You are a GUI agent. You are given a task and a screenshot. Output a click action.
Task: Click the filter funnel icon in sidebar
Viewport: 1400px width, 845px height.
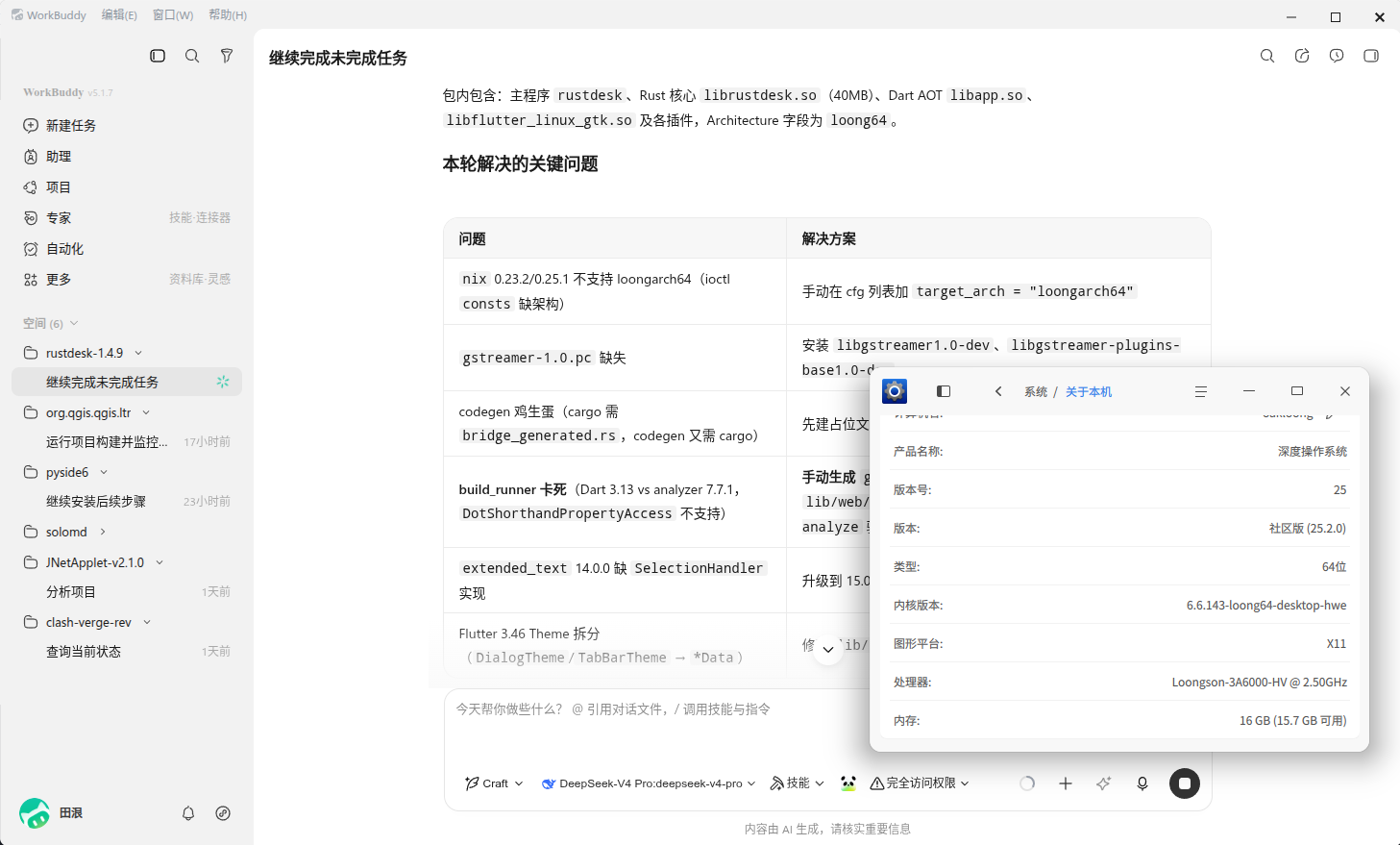(227, 56)
